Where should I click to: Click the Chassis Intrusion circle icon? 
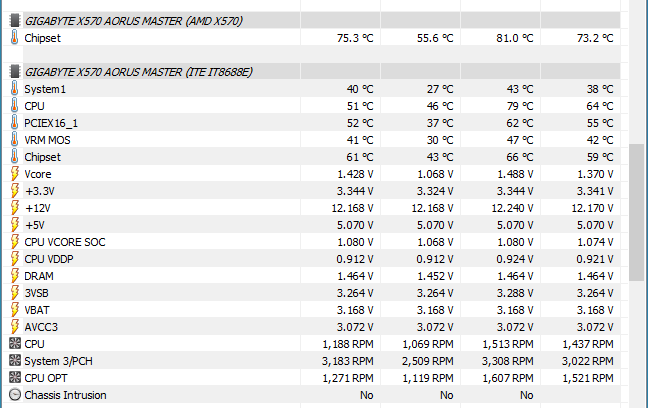(14, 395)
